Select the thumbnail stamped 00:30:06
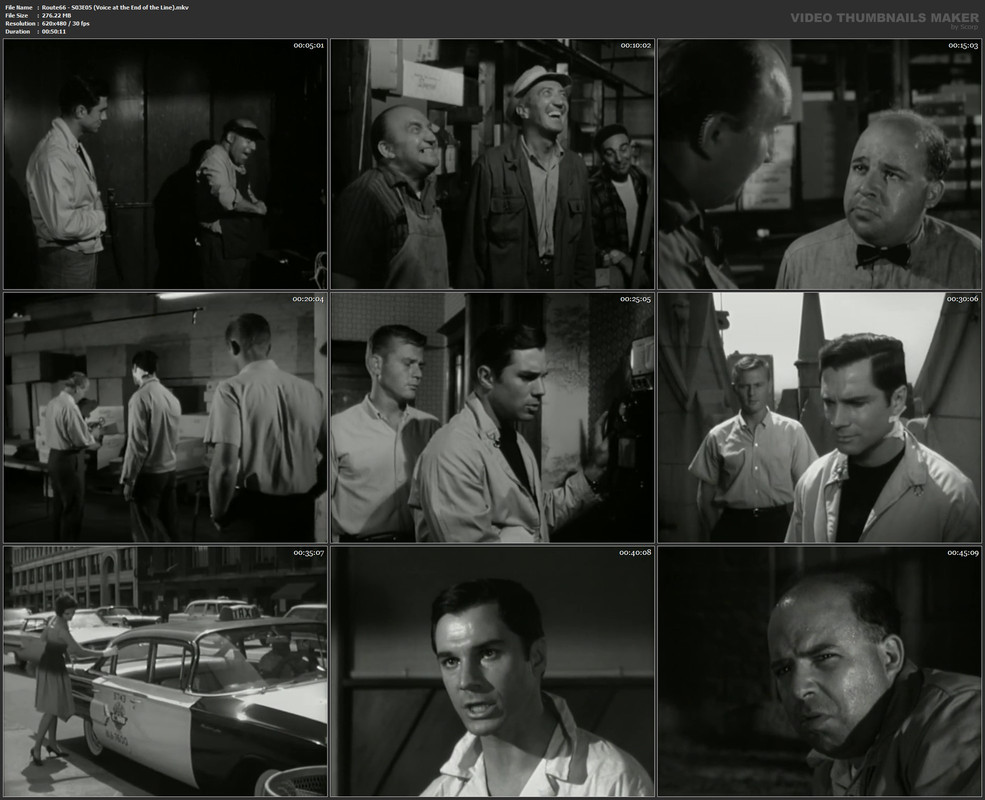Screen dimensions: 985x800 coord(819,418)
